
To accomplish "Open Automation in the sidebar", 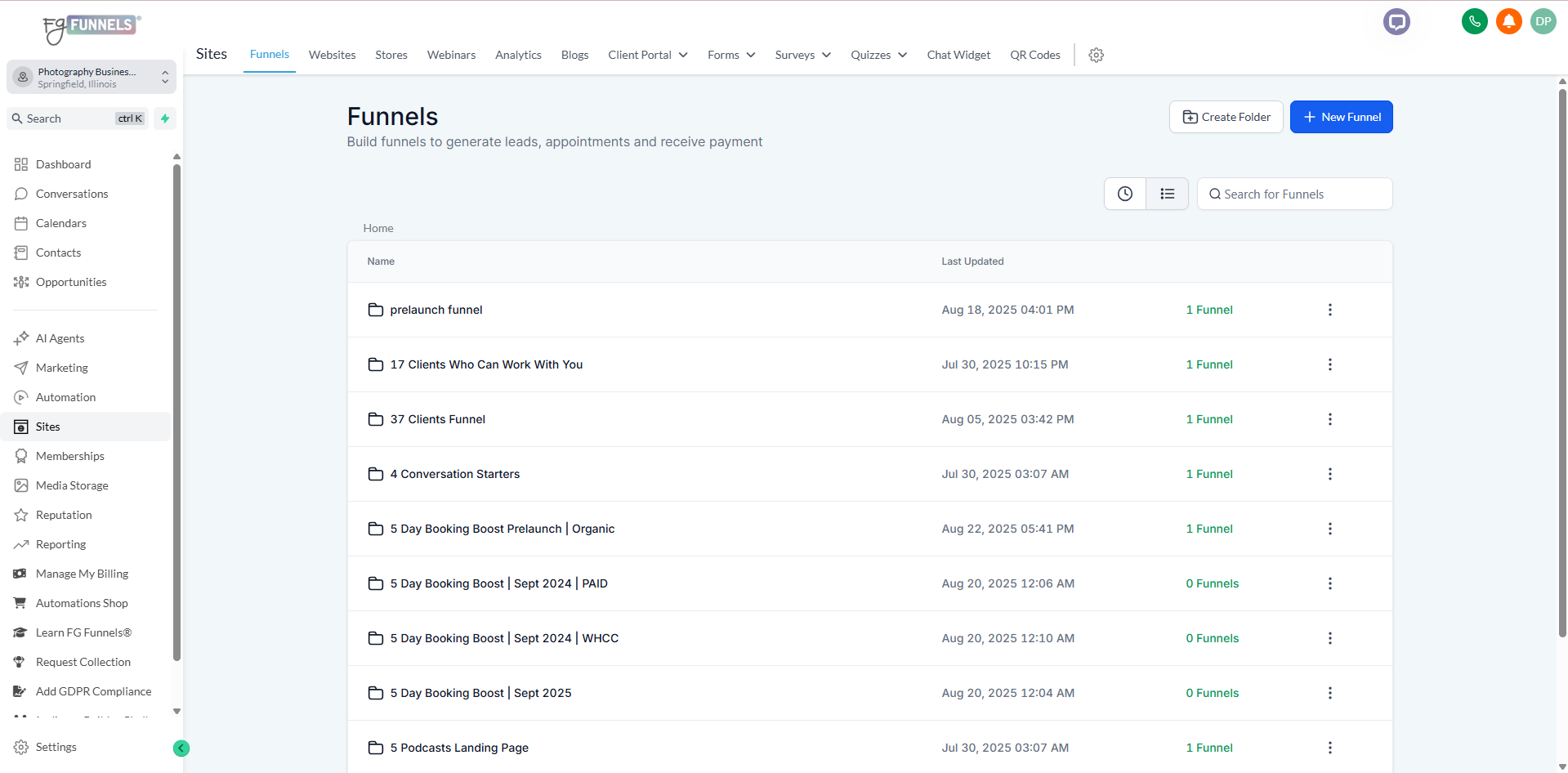I will coord(65,397).
